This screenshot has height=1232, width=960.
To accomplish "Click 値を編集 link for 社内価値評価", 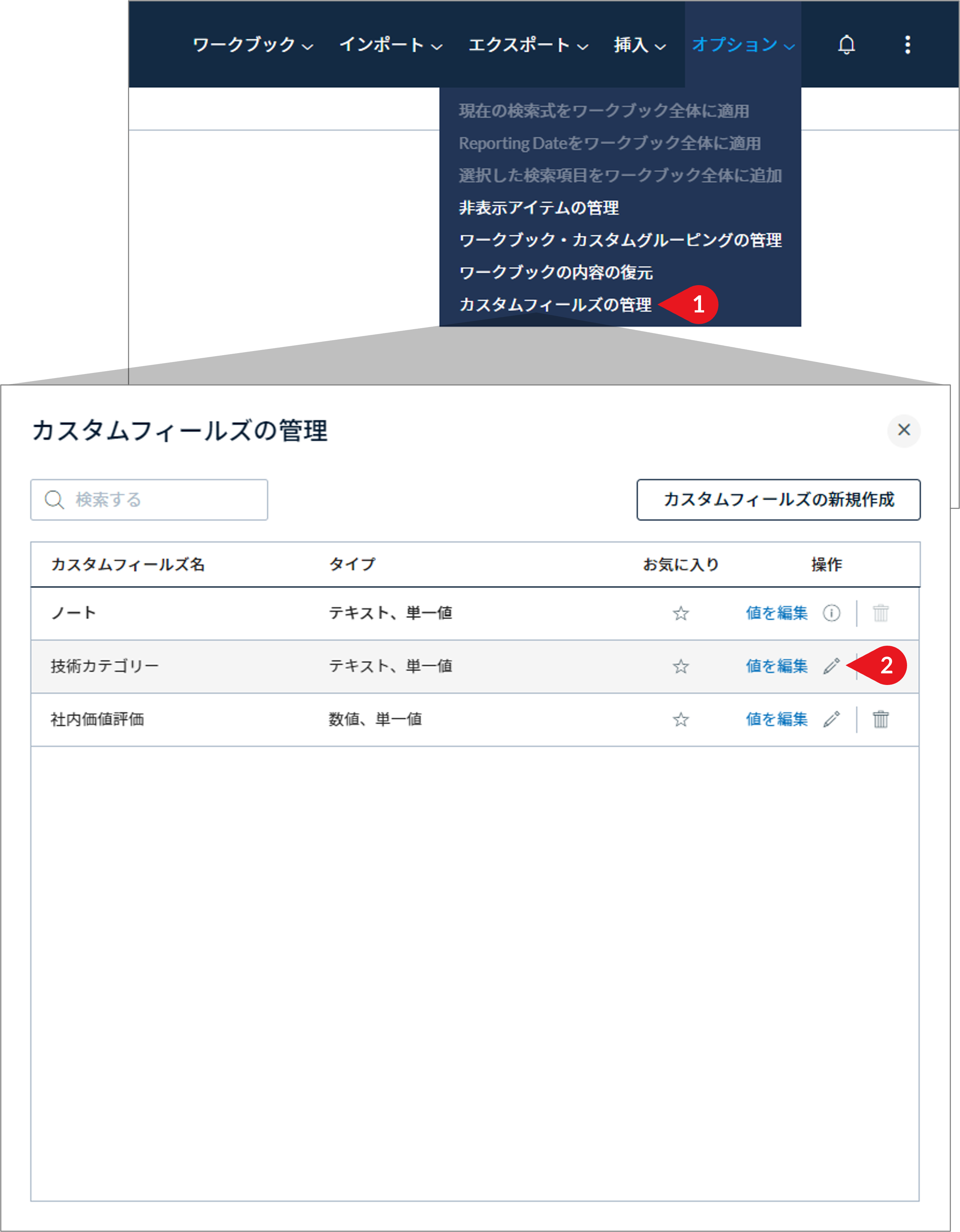I will pos(777,719).
